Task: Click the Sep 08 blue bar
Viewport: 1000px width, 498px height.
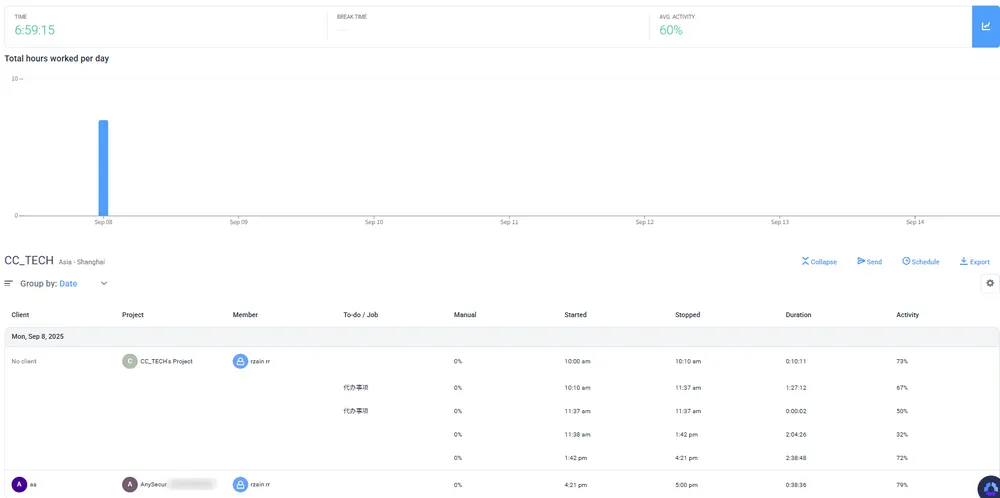Action: tap(103, 168)
